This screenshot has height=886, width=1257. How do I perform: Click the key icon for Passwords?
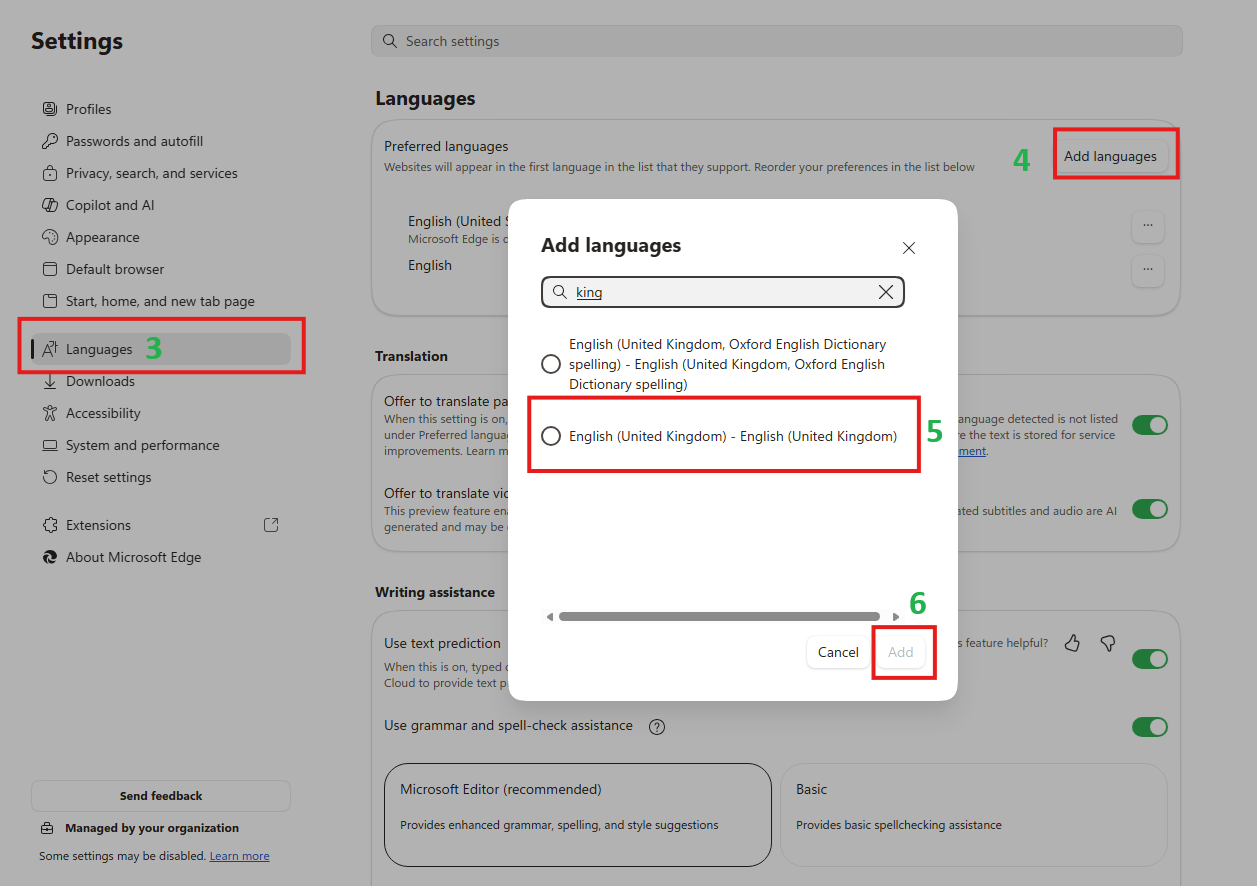pyautogui.click(x=50, y=141)
